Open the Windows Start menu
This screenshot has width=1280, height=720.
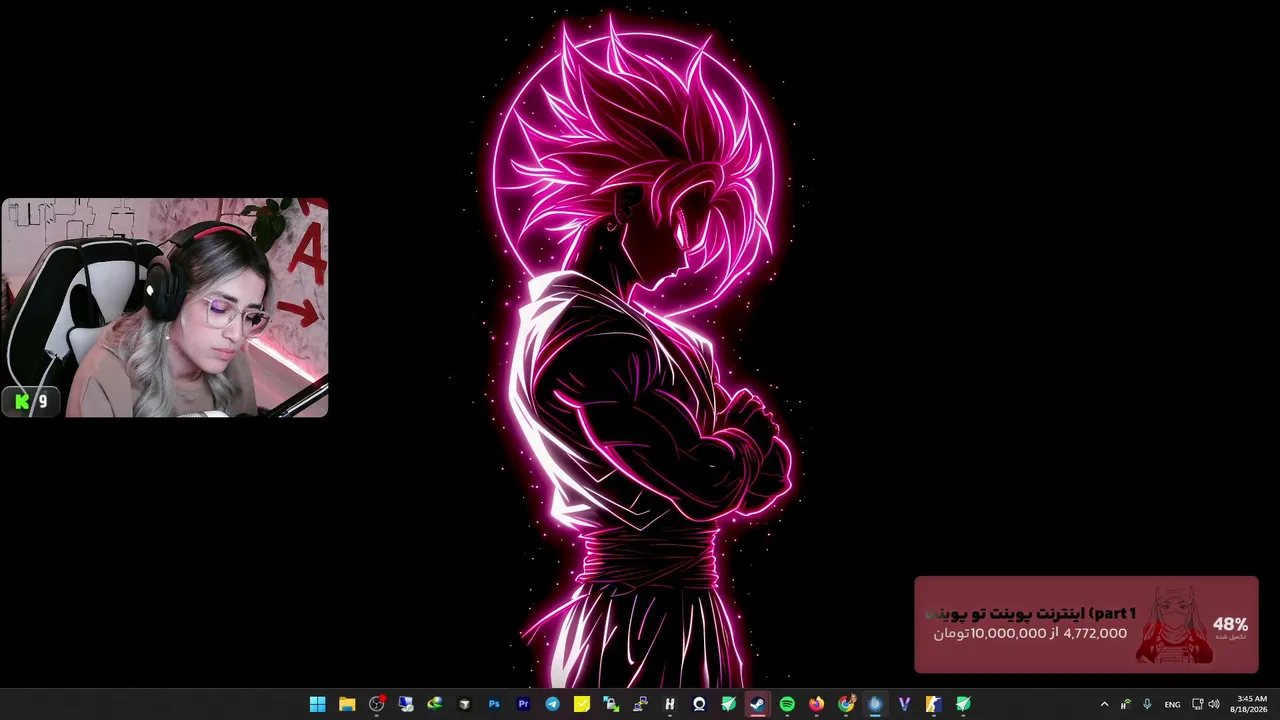317,704
